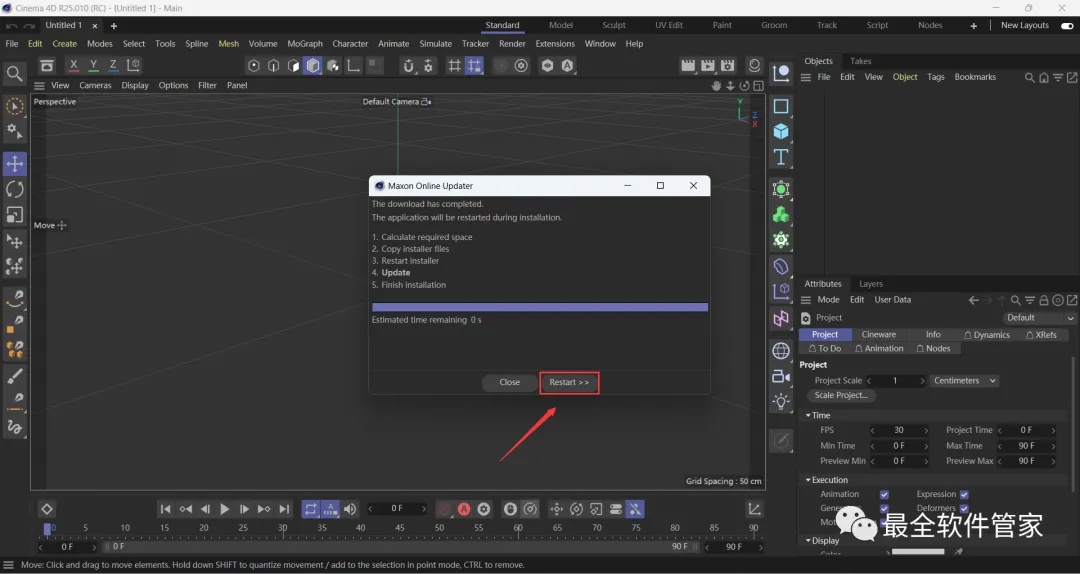
Task: Open the Simulate menu
Action: (435, 43)
